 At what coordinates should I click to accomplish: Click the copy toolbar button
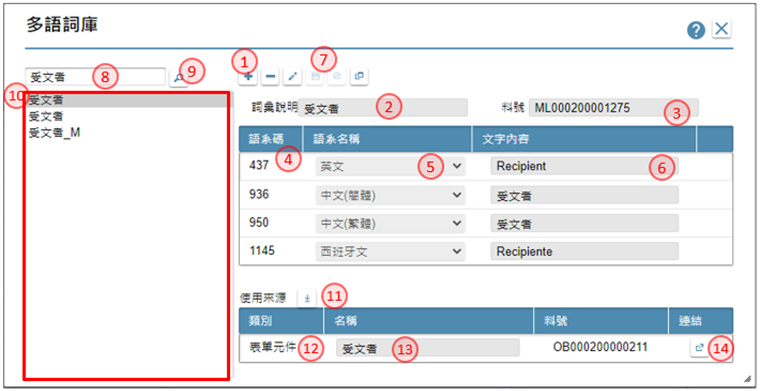[360, 77]
